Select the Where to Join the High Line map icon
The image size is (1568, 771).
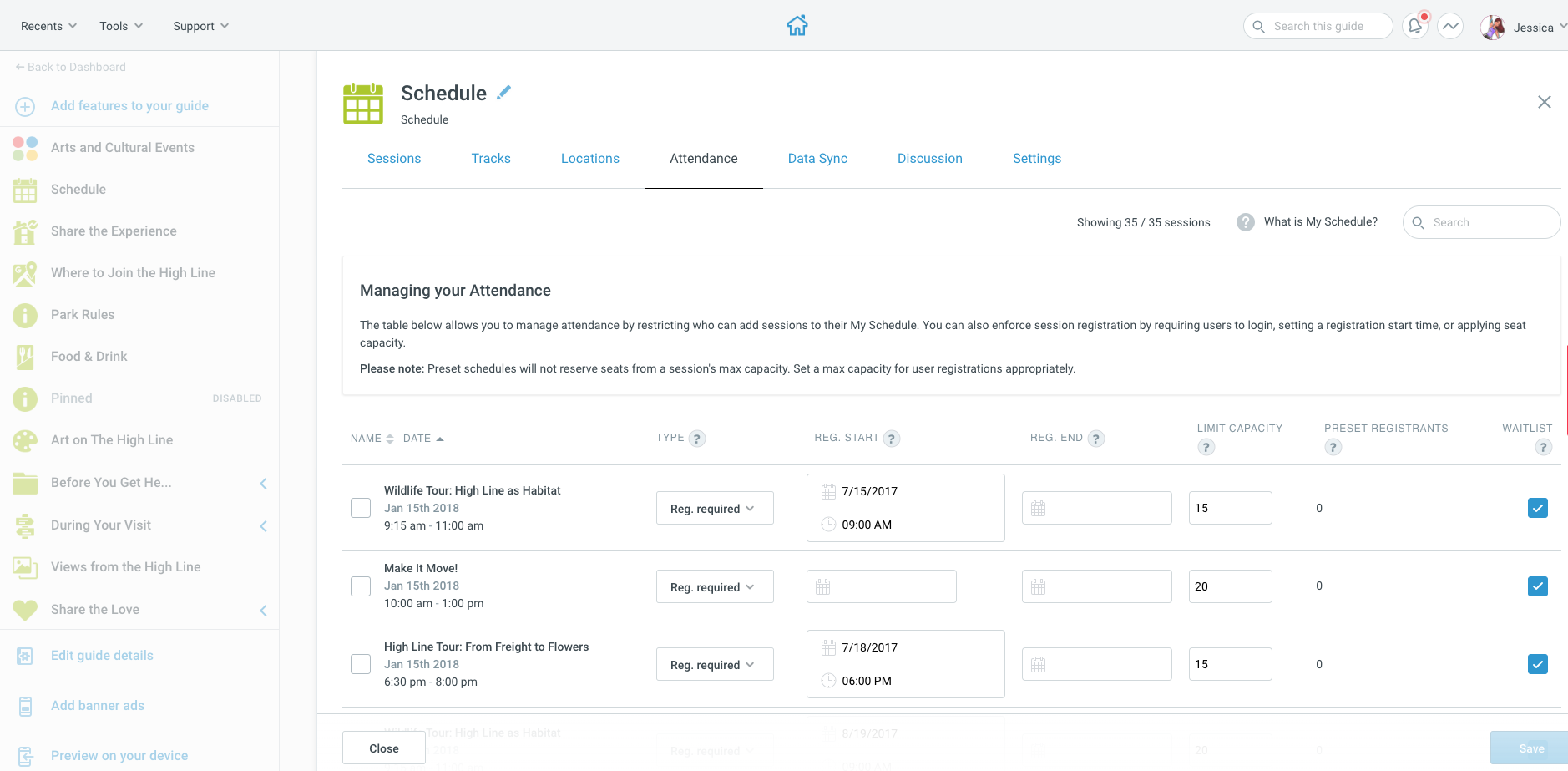(x=25, y=273)
